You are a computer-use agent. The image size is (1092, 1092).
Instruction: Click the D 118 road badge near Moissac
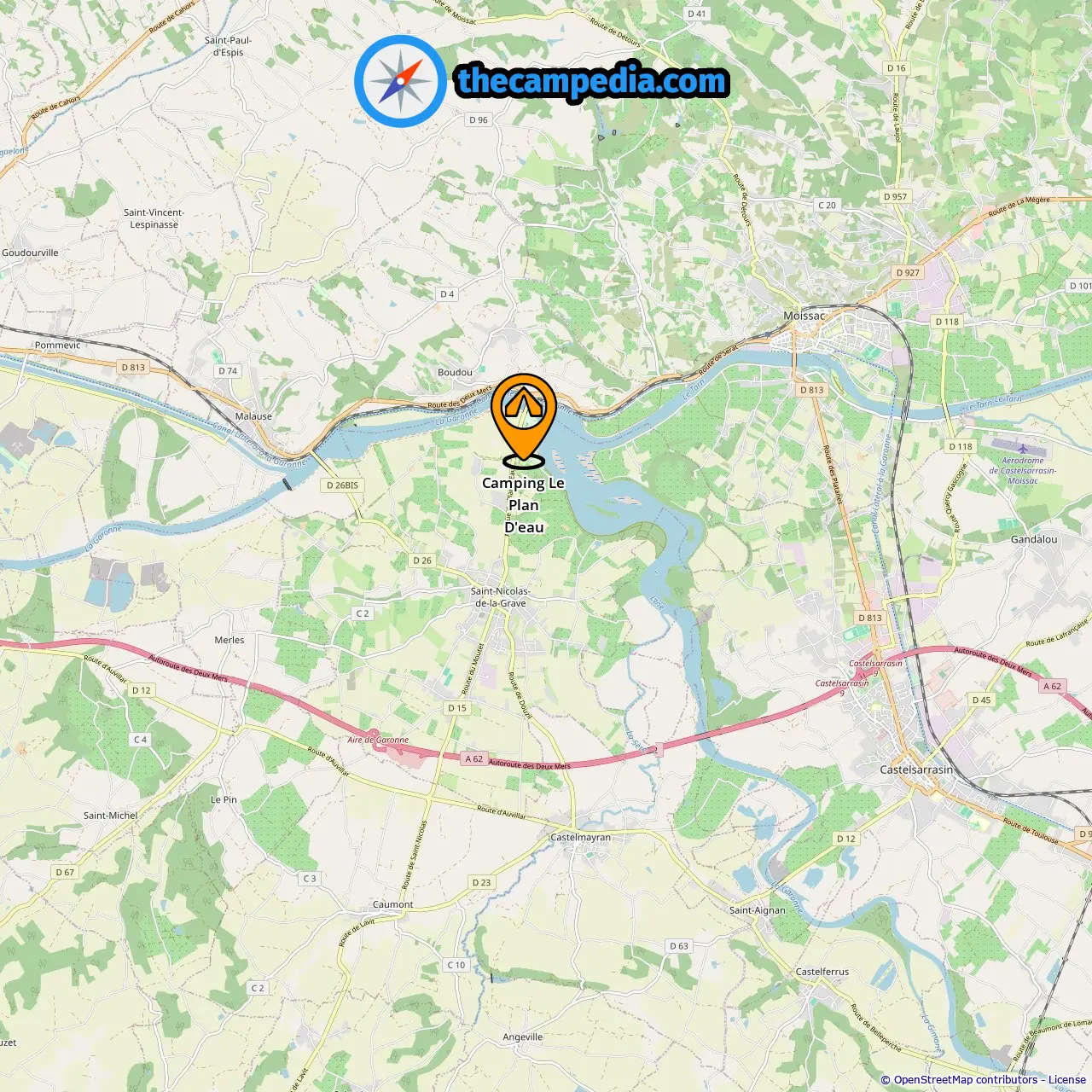[947, 322]
